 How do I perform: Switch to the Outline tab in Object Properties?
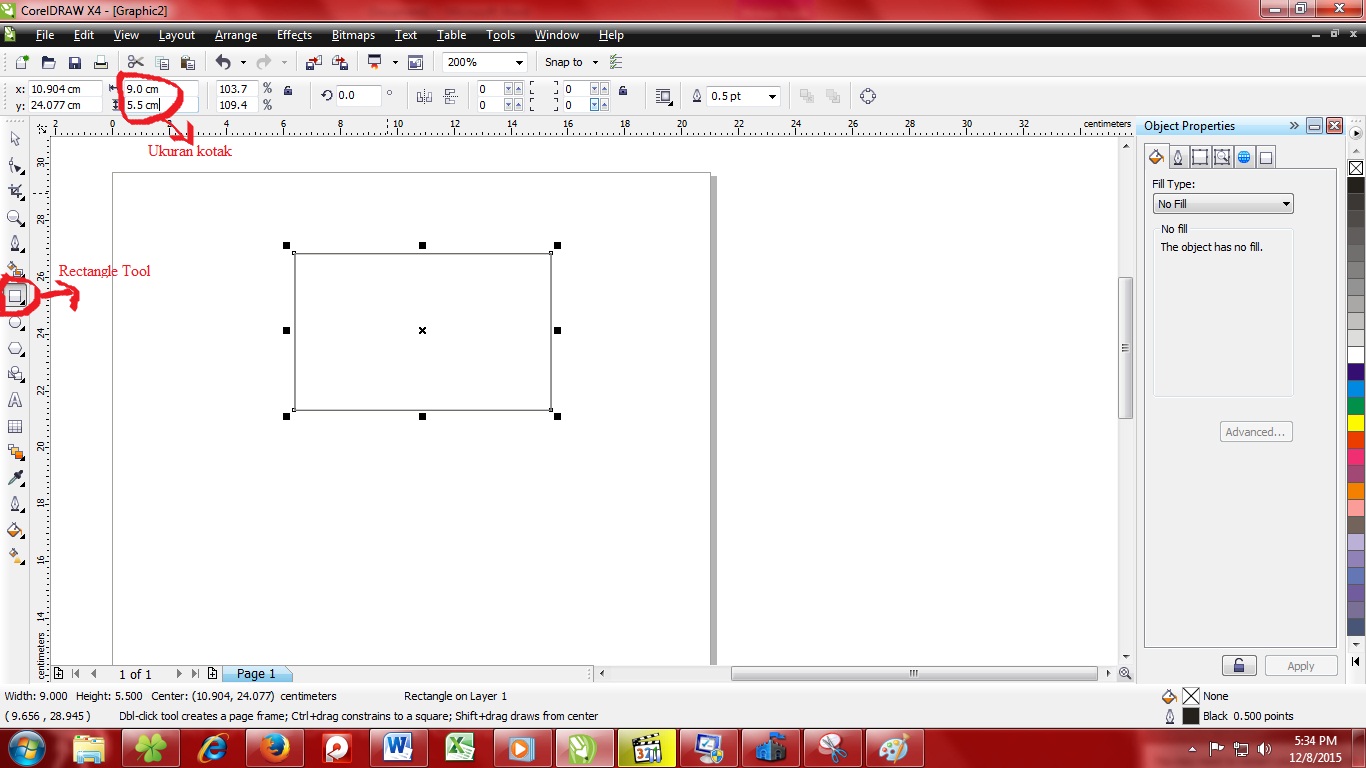pyautogui.click(x=1178, y=157)
